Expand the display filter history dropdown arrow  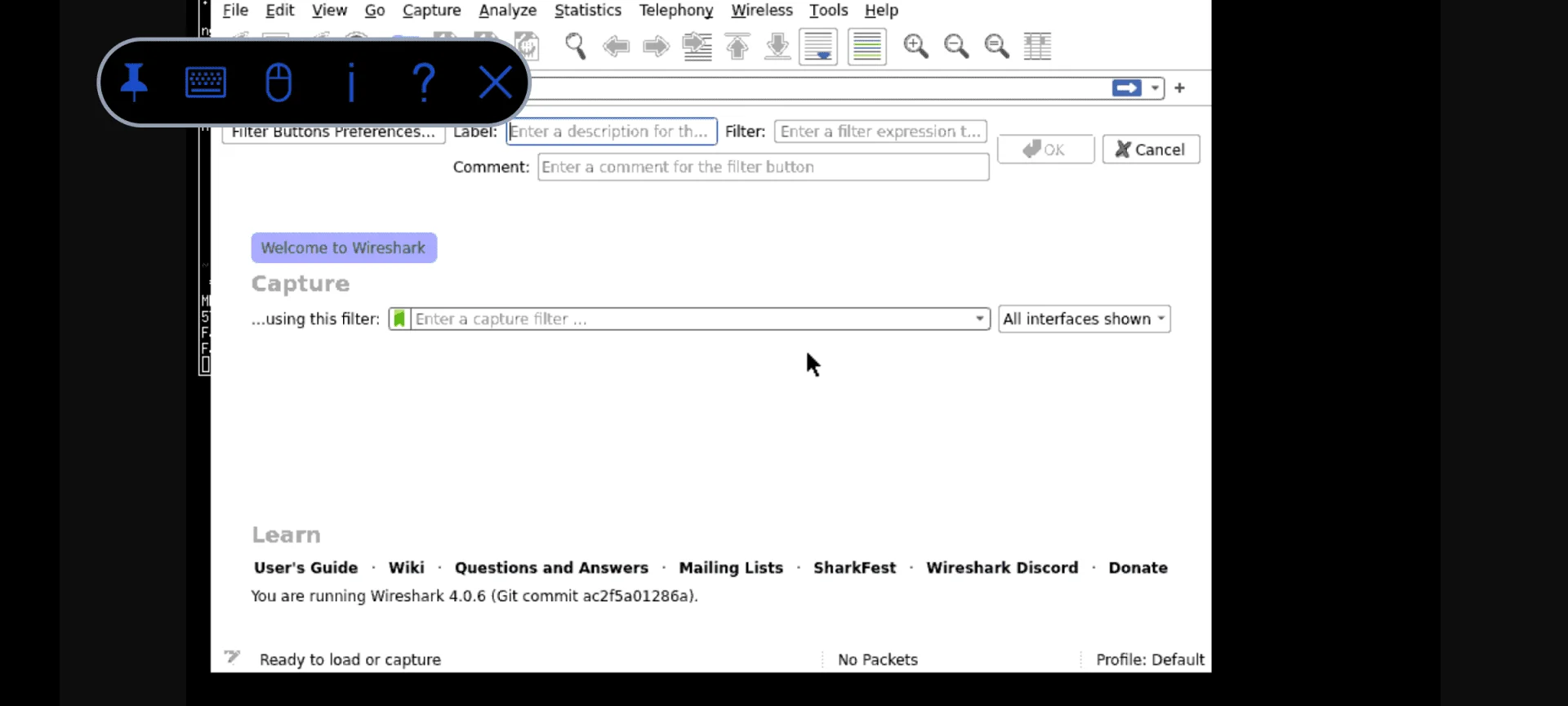pos(1155,88)
